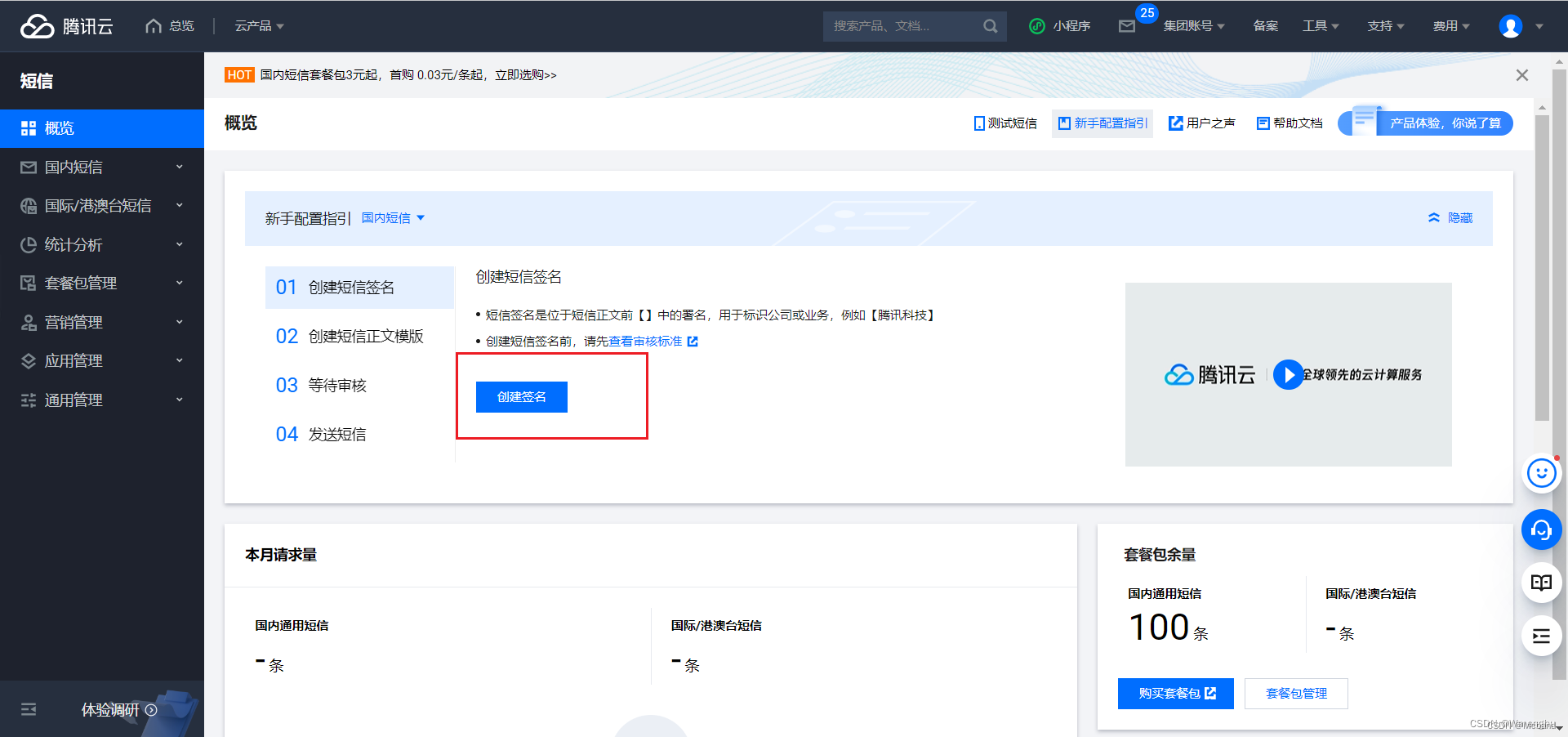
Task: Click the 通用管理 sliders icon
Action: click(x=29, y=400)
